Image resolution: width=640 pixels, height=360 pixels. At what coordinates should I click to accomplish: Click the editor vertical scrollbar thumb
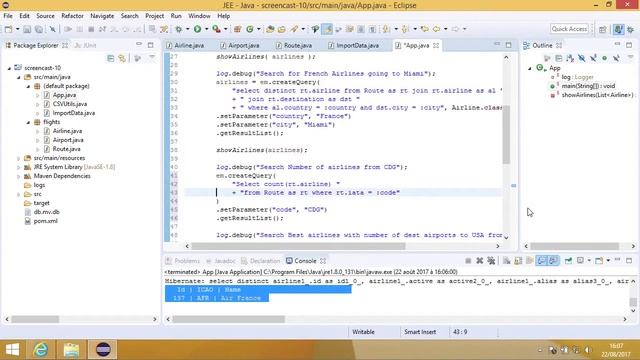[x=506, y=135]
